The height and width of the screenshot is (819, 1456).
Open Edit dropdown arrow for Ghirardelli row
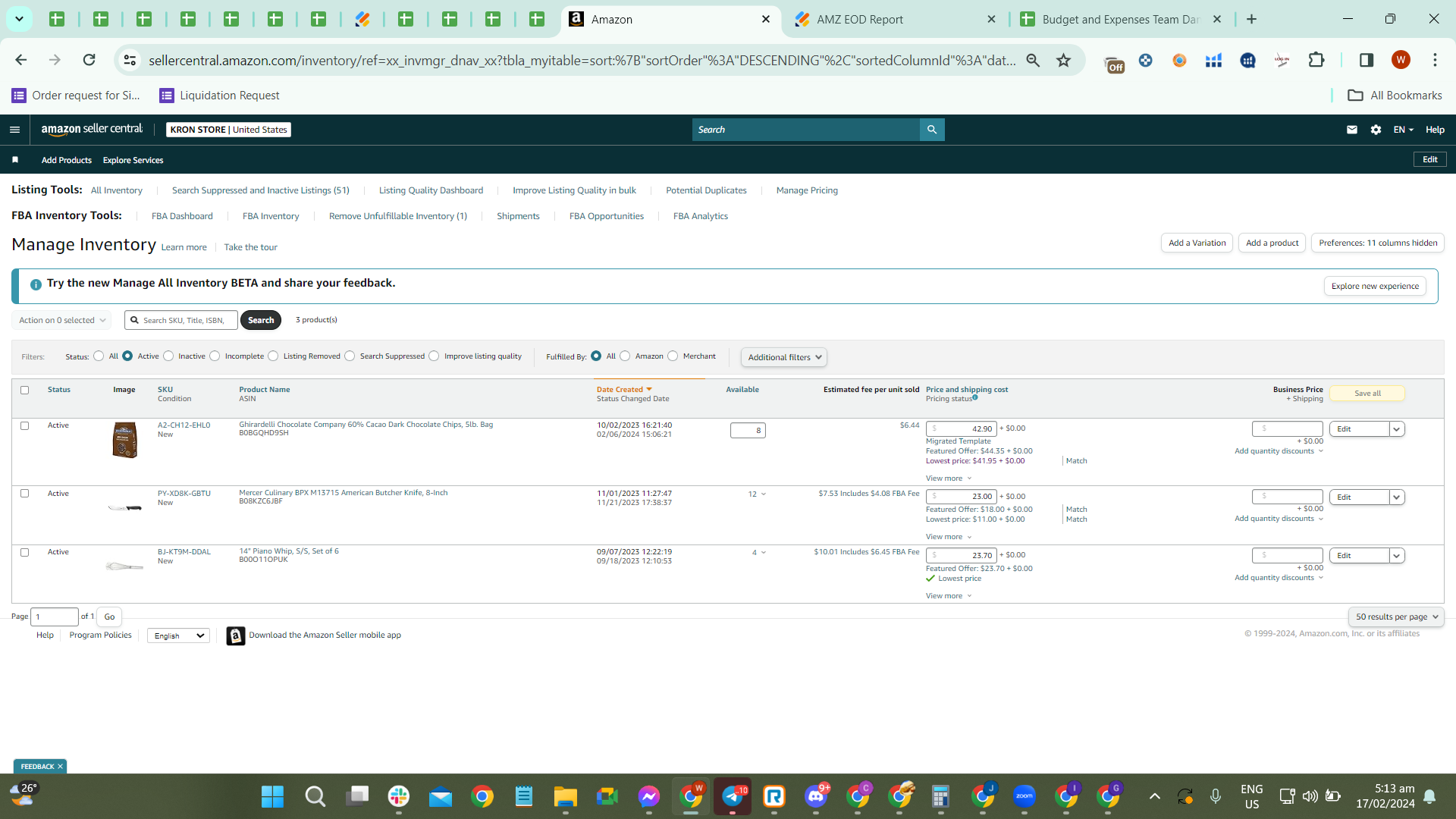[x=1396, y=429]
